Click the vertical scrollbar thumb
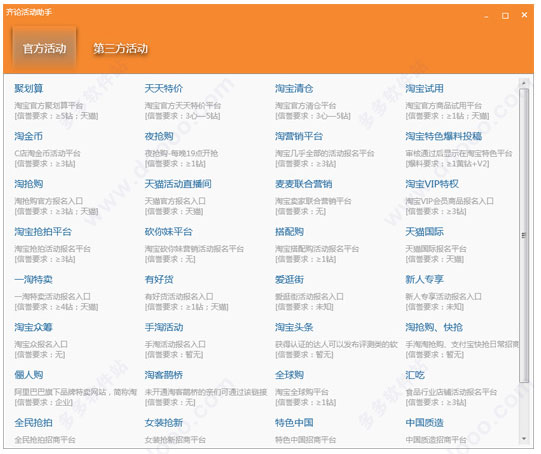 (524, 235)
